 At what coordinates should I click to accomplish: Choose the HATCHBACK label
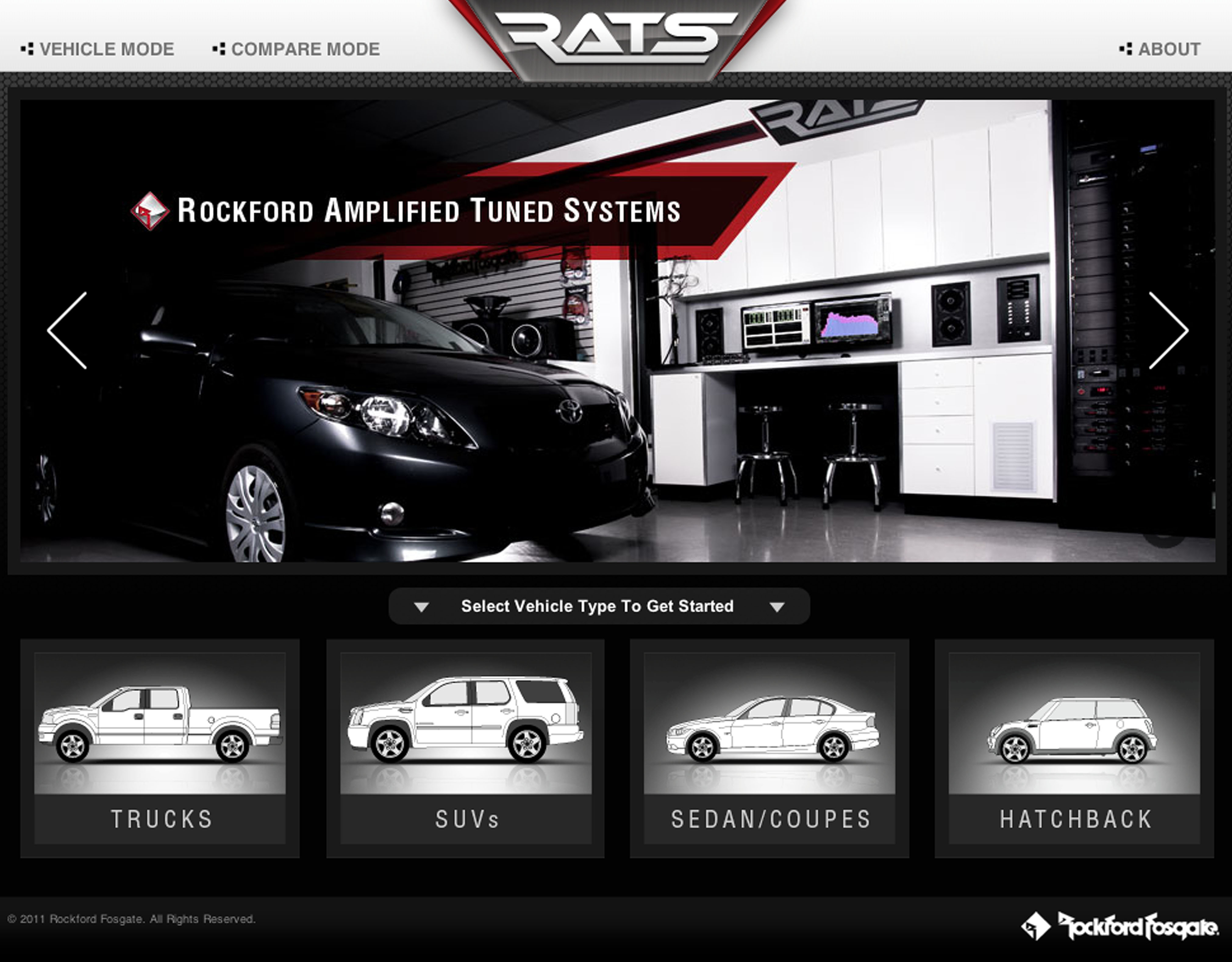1076,819
